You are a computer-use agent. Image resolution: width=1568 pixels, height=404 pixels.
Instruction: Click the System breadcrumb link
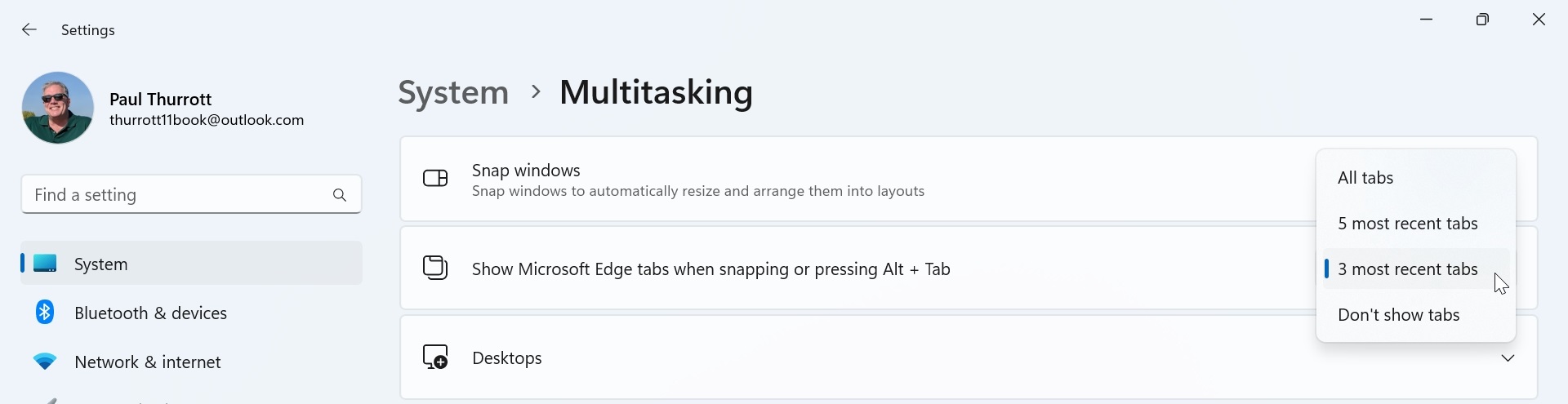453,92
